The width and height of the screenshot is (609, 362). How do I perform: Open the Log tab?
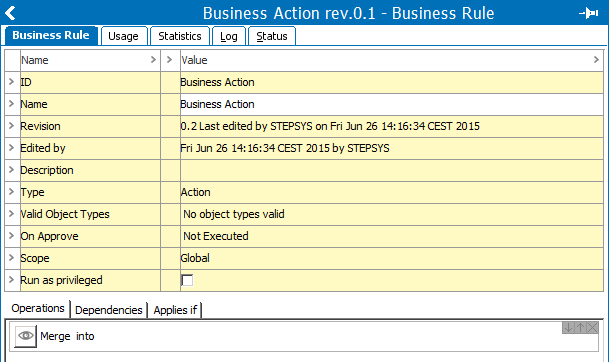229,36
